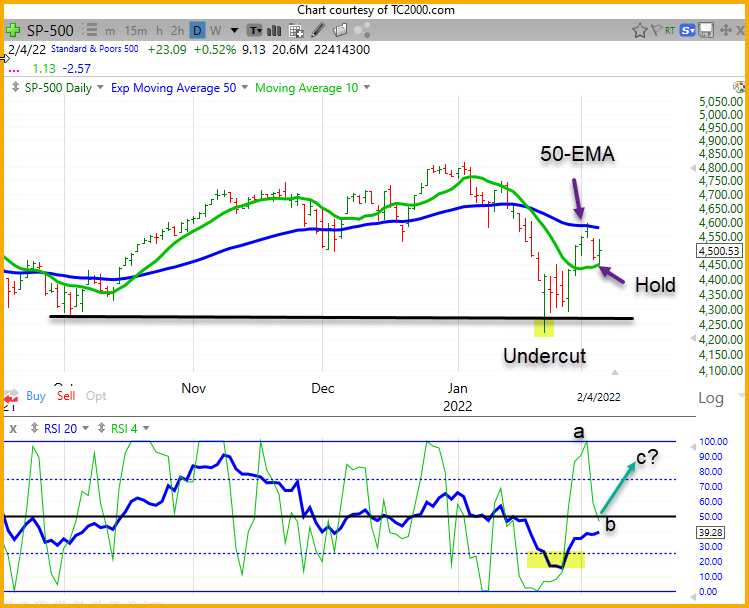Switch chart to 15m timeframe
749x608 pixels.
pos(136,31)
